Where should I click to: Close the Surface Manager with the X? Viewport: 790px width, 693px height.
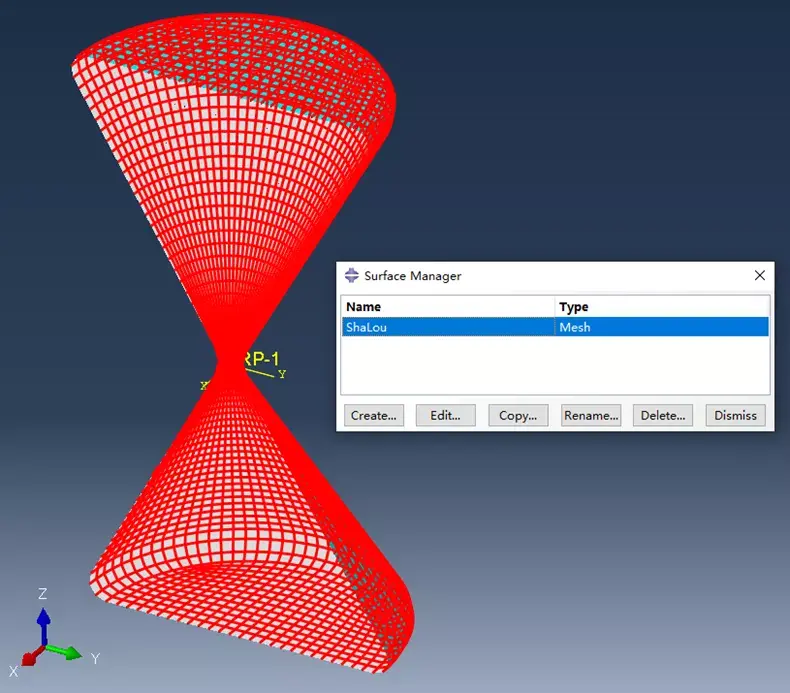click(x=760, y=275)
